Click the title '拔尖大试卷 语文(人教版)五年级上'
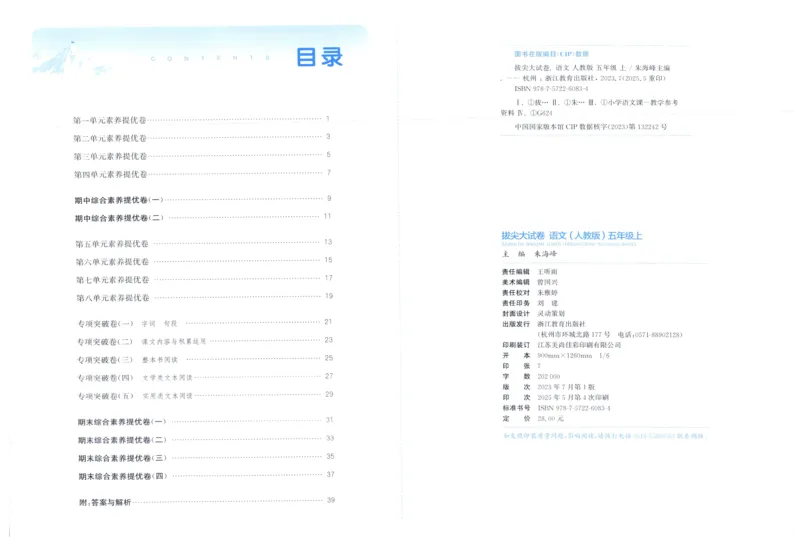Screen dimensions: 800x546 click(571, 235)
